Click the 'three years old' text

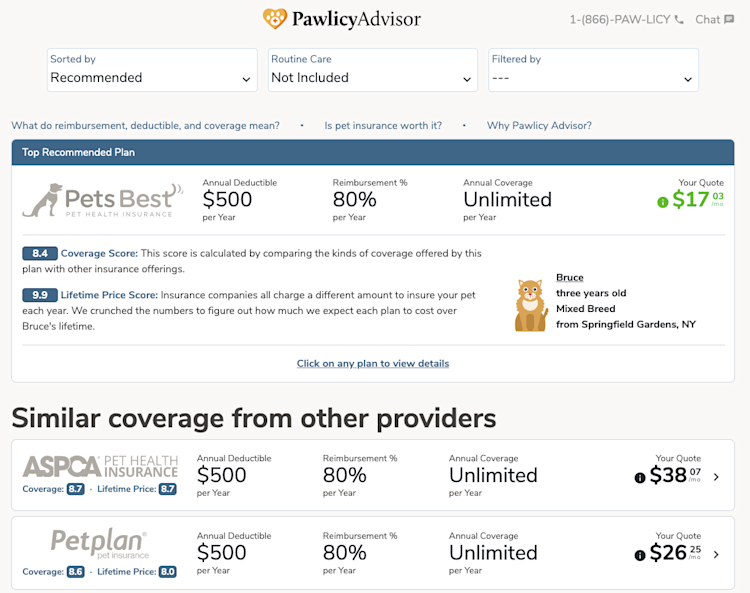pyautogui.click(x=591, y=293)
